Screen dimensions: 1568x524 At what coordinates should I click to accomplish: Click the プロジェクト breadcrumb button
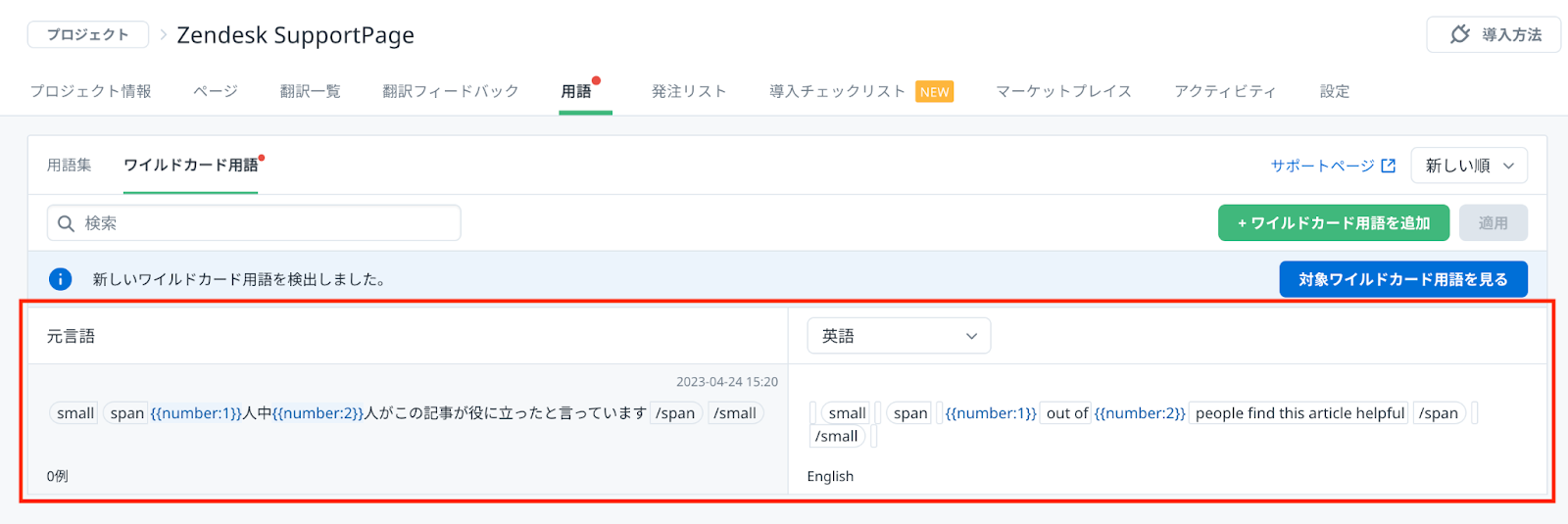pyautogui.click(x=88, y=34)
